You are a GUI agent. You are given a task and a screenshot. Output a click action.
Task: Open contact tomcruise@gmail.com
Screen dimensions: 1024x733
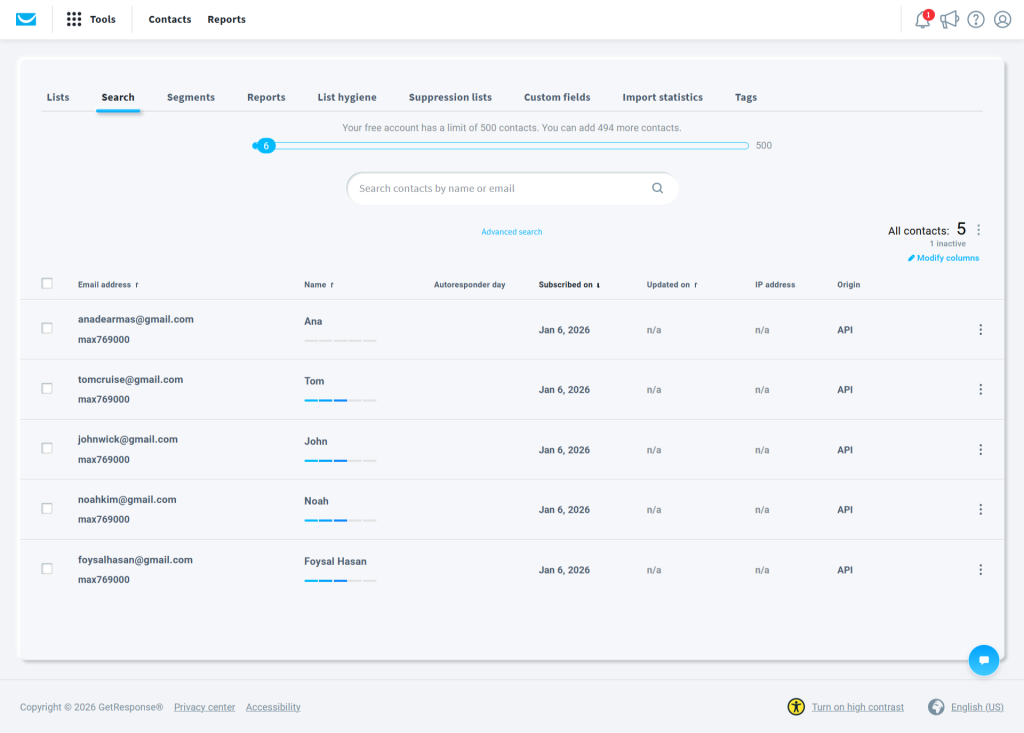pyautogui.click(x=130, y=380)
